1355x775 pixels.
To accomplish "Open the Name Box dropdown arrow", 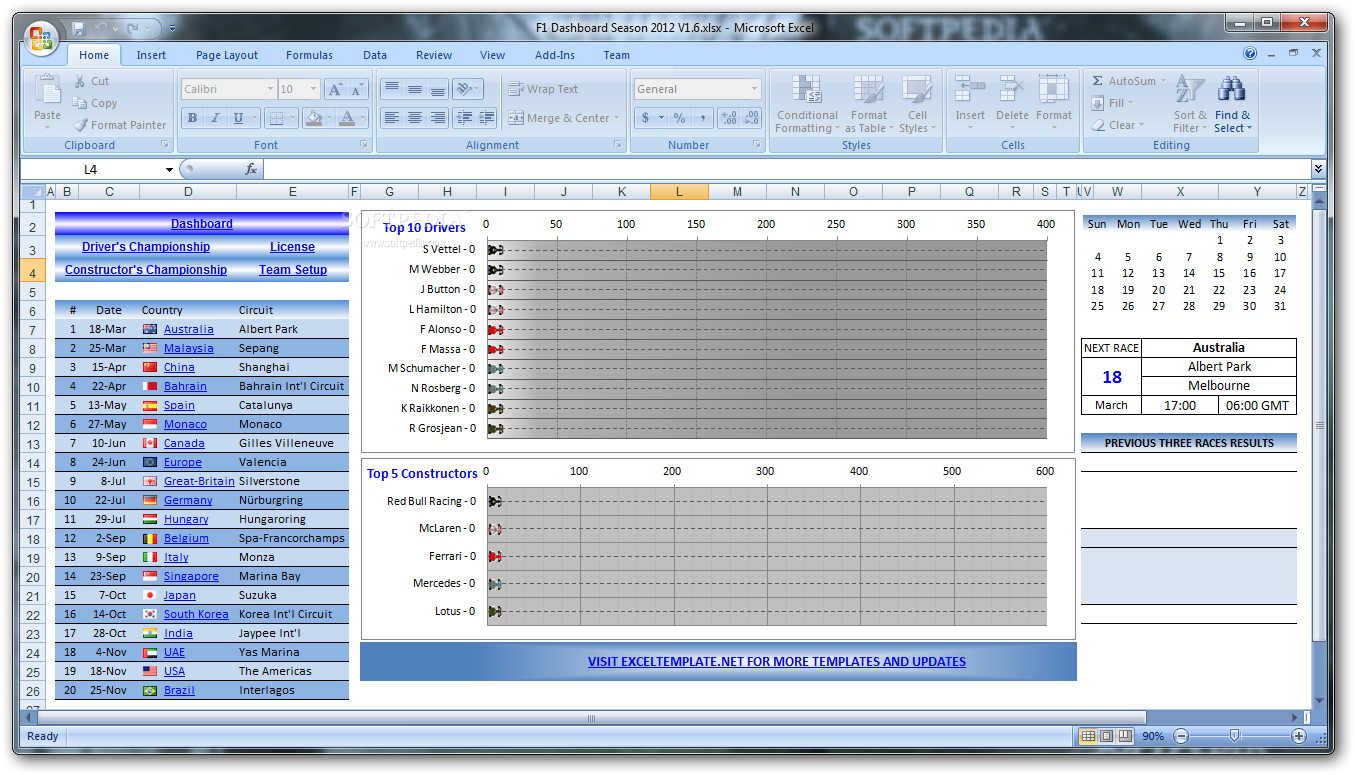I will pos(169,170).
